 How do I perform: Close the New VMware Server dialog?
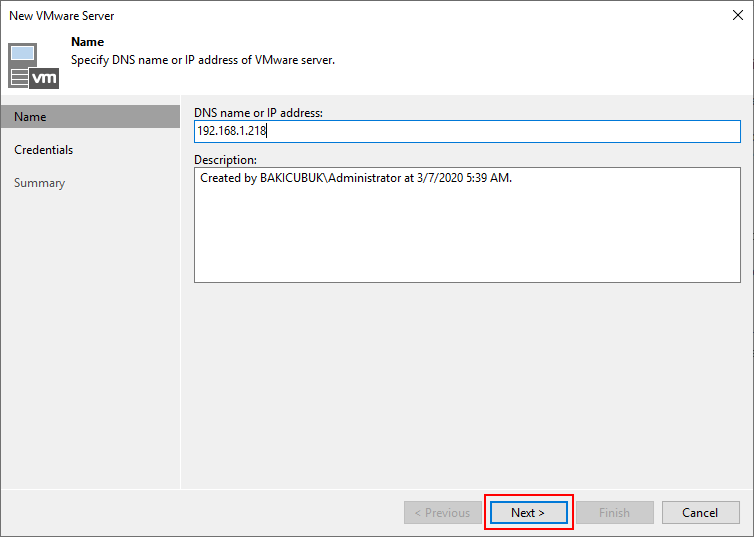(x=738, y=15)
